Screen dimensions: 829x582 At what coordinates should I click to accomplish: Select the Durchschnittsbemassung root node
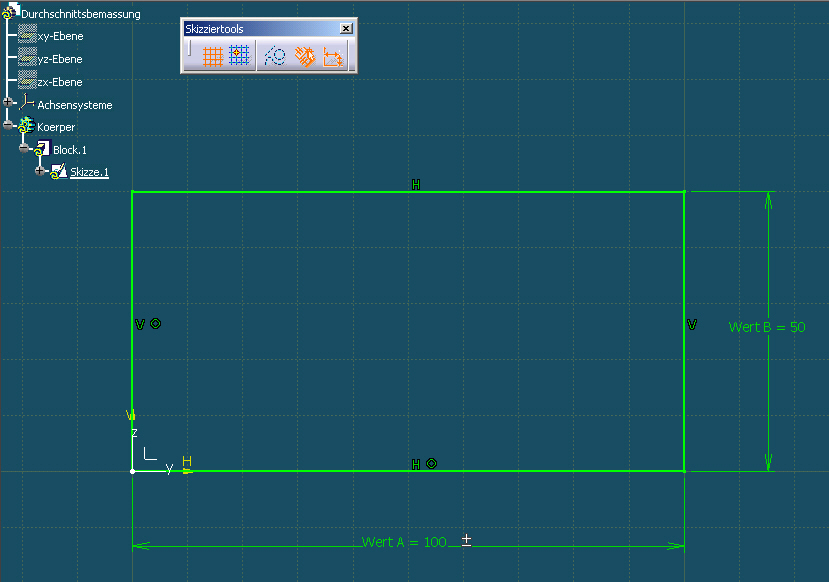(81, 14)
